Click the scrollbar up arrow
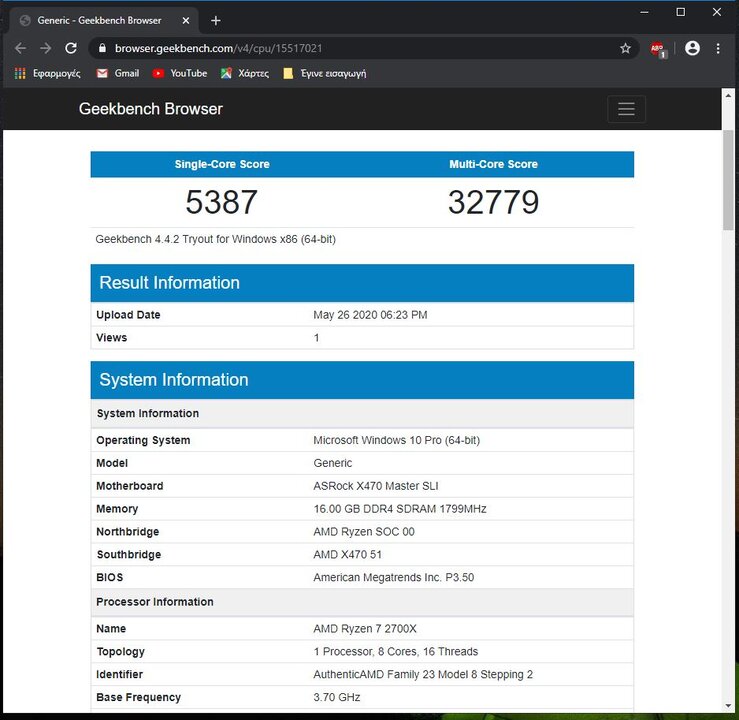This screenshot has height=720, width=739. coord(729,95)
